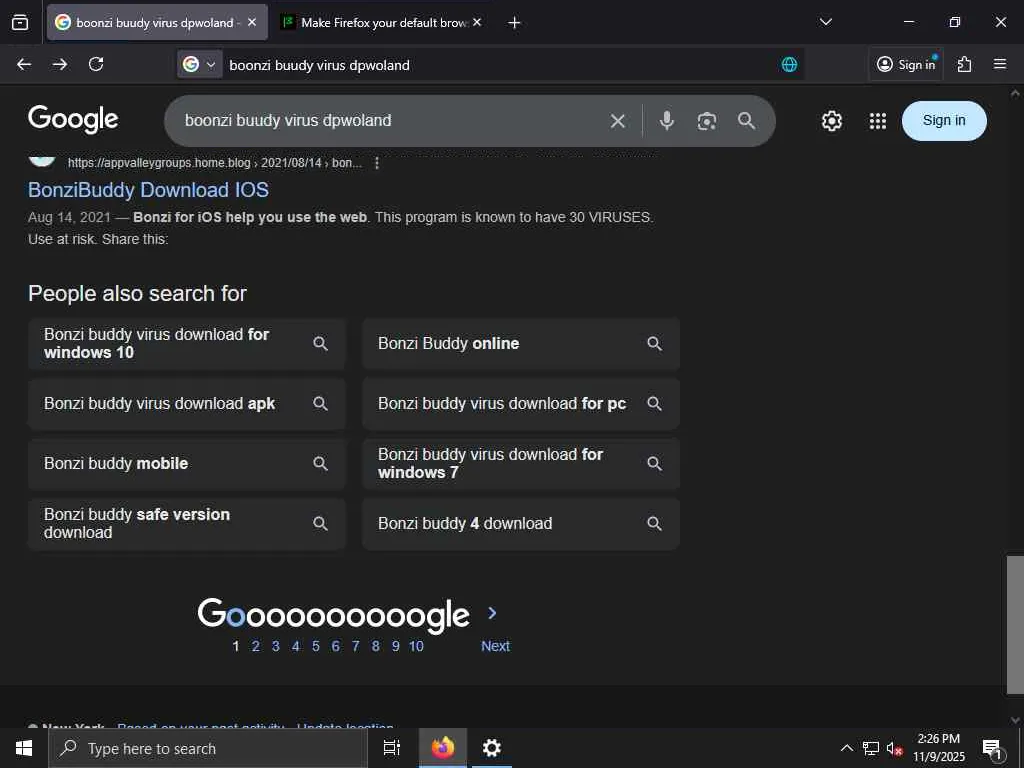This screenshot has height=768, width=1024.
Task: Search Bonzi buddy virus download for windows 10
Action: 187,344
